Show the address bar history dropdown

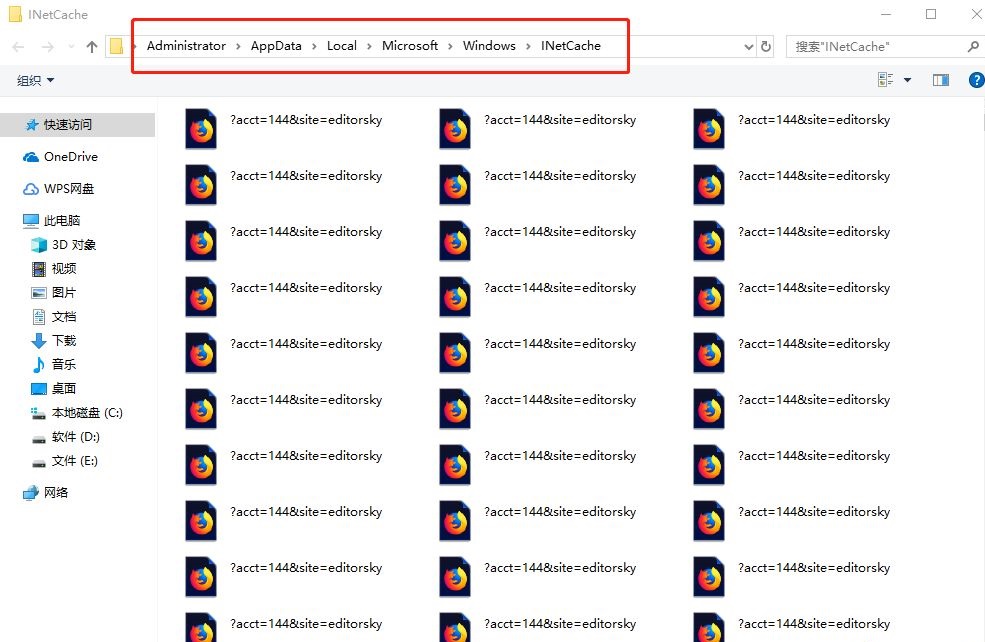[748, 46]
